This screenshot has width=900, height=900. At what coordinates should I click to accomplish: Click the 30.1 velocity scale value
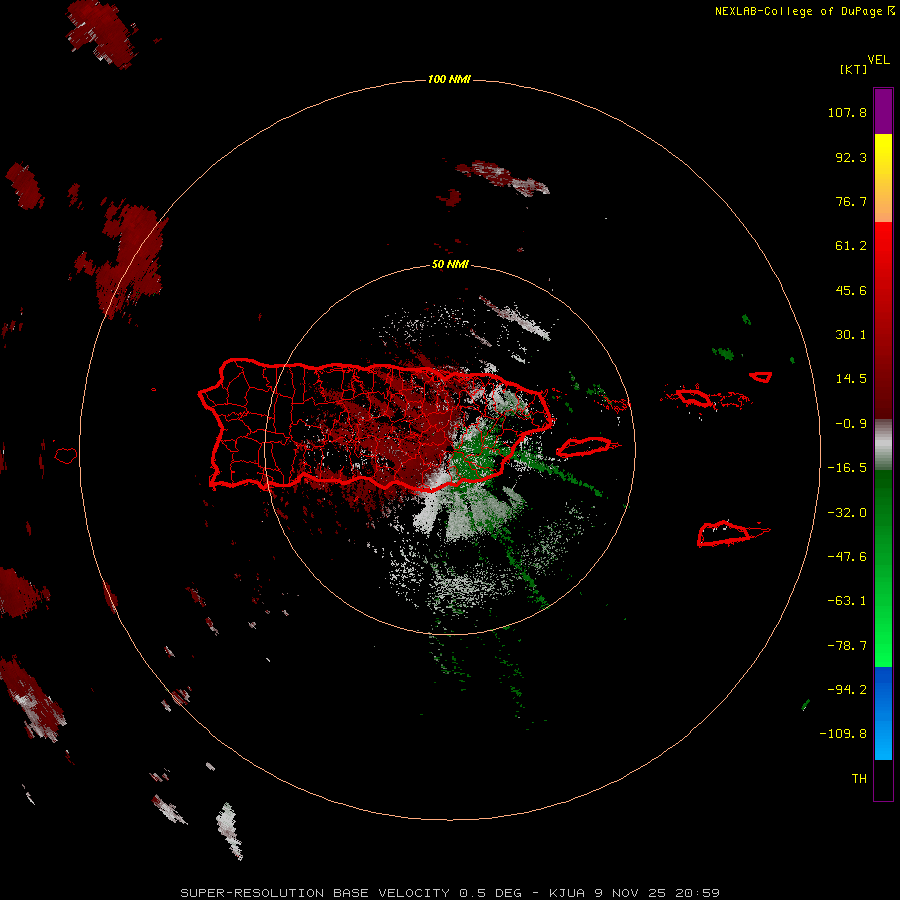tap(851, 335)
